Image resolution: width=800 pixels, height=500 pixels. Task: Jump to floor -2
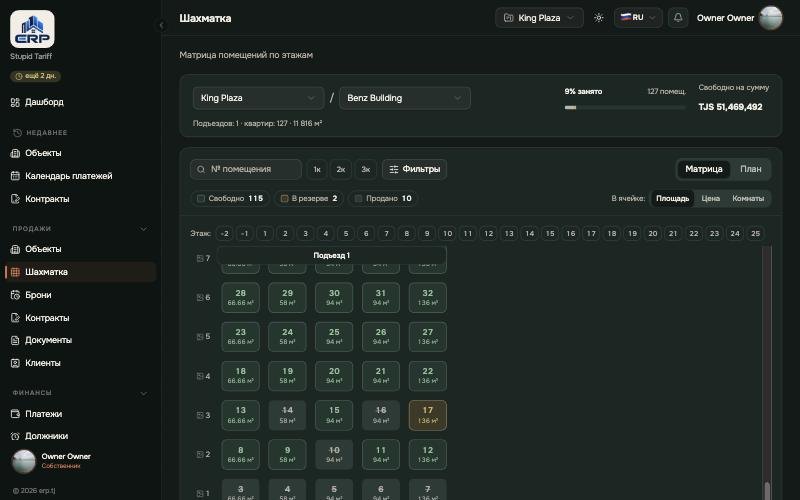(x=224, y=234)
